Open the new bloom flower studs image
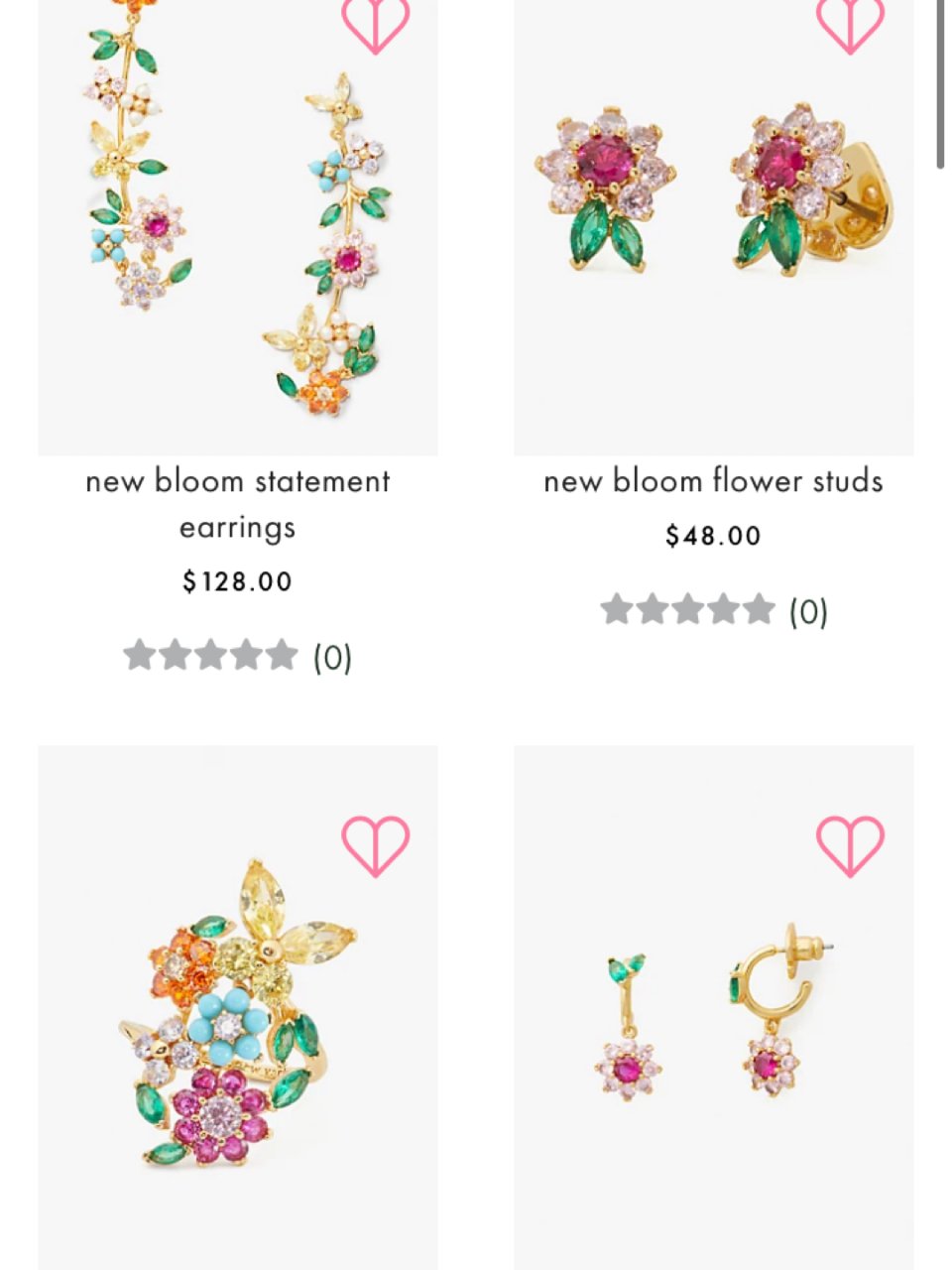The height and width of the screenshot is (1270, 952). [x=714, y=228]
